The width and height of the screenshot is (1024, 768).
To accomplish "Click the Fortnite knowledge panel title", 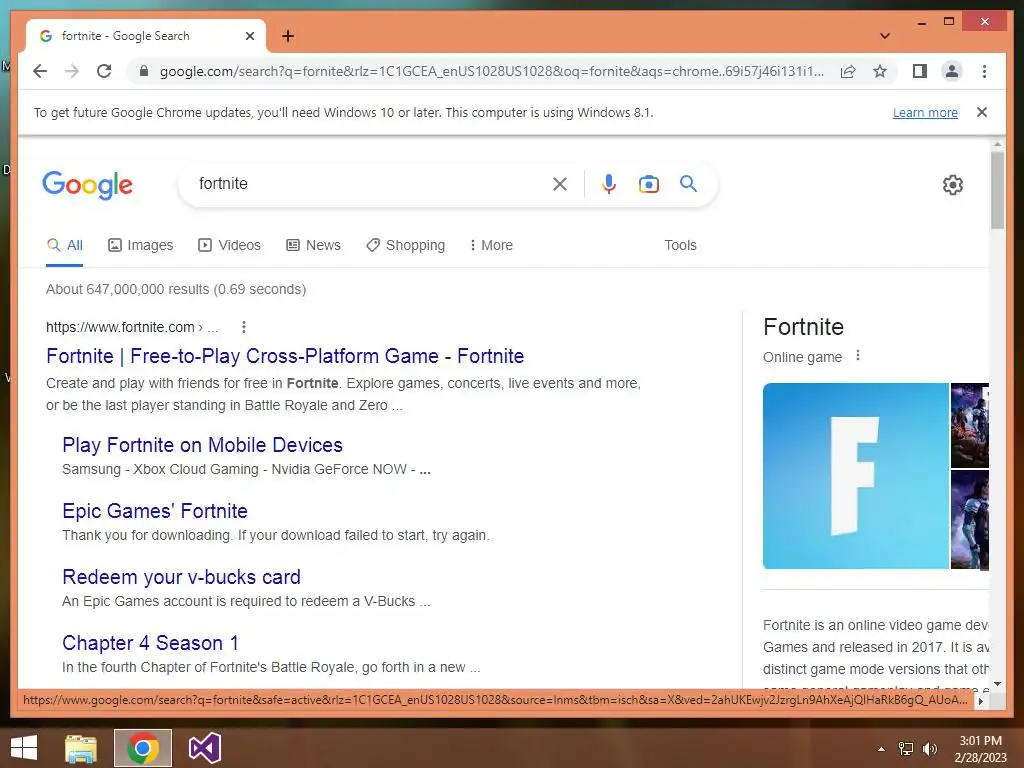I will (x=803, y=327).
